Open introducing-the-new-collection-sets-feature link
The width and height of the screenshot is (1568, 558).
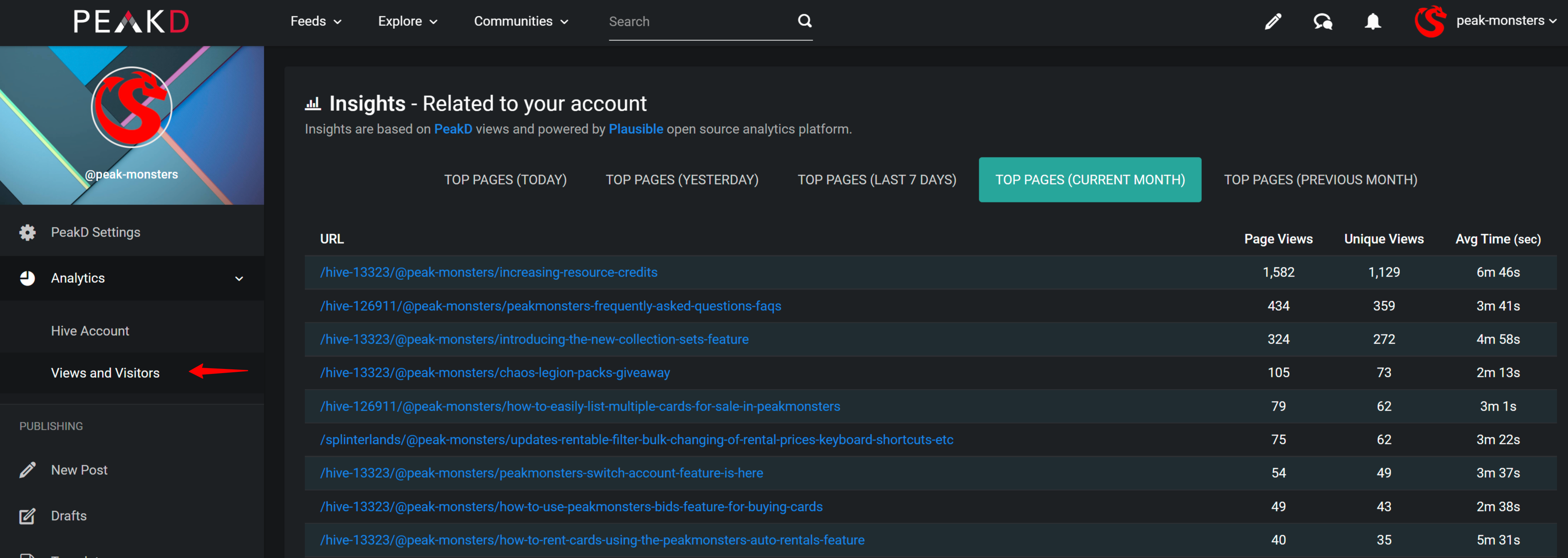534,339
